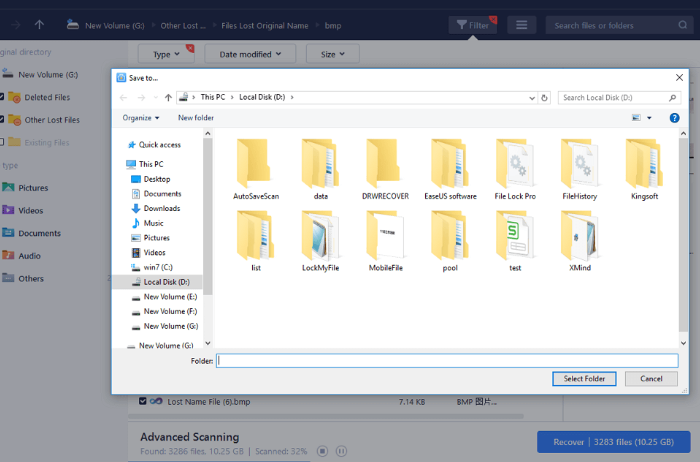Click the Filter button
The image size is (700, 462).
[473, 25]
